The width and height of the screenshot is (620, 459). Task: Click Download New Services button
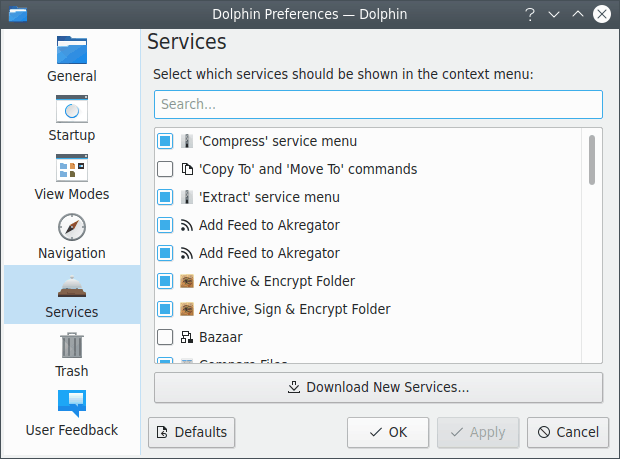pos(378,387)
